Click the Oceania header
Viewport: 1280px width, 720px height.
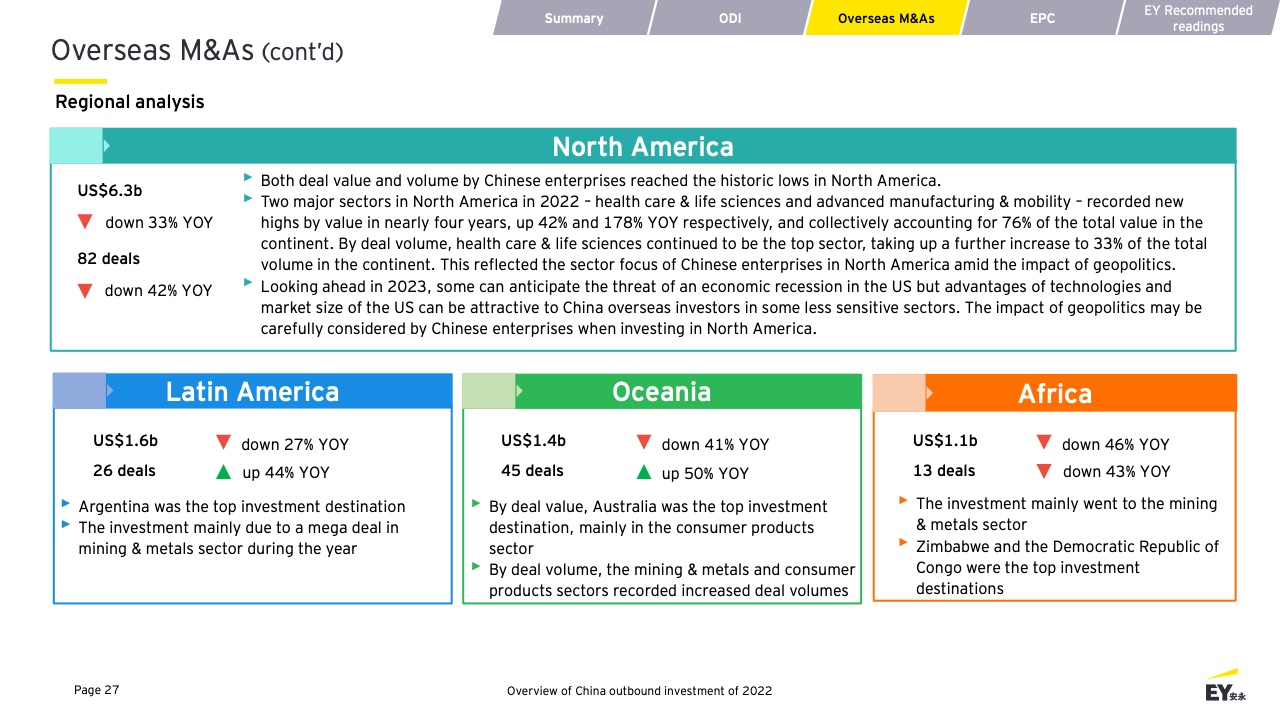coord(661,391)
